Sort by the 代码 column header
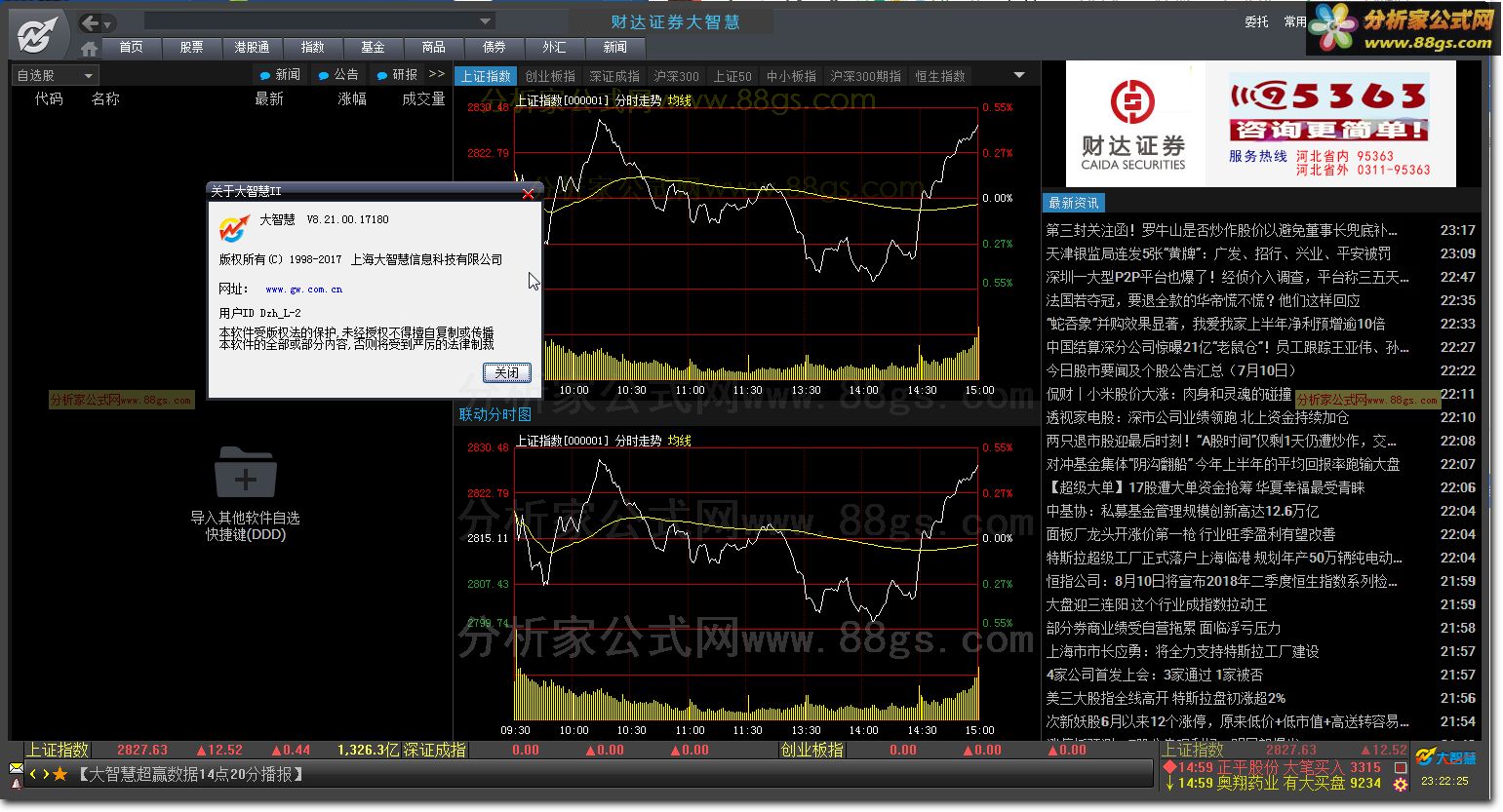Viewport: 1503px width, 812px height. 49,98
